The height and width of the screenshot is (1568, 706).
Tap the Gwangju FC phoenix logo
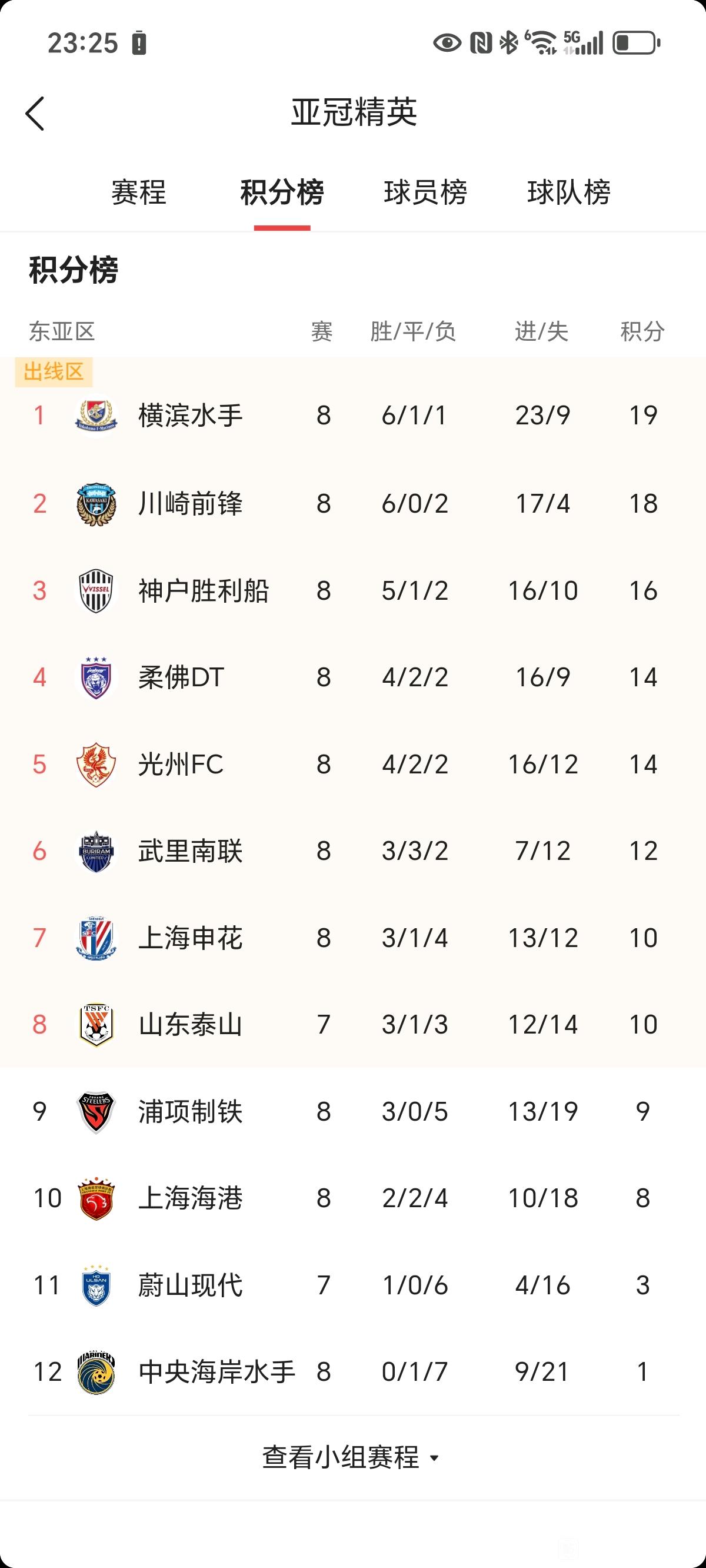coord(96,765)
